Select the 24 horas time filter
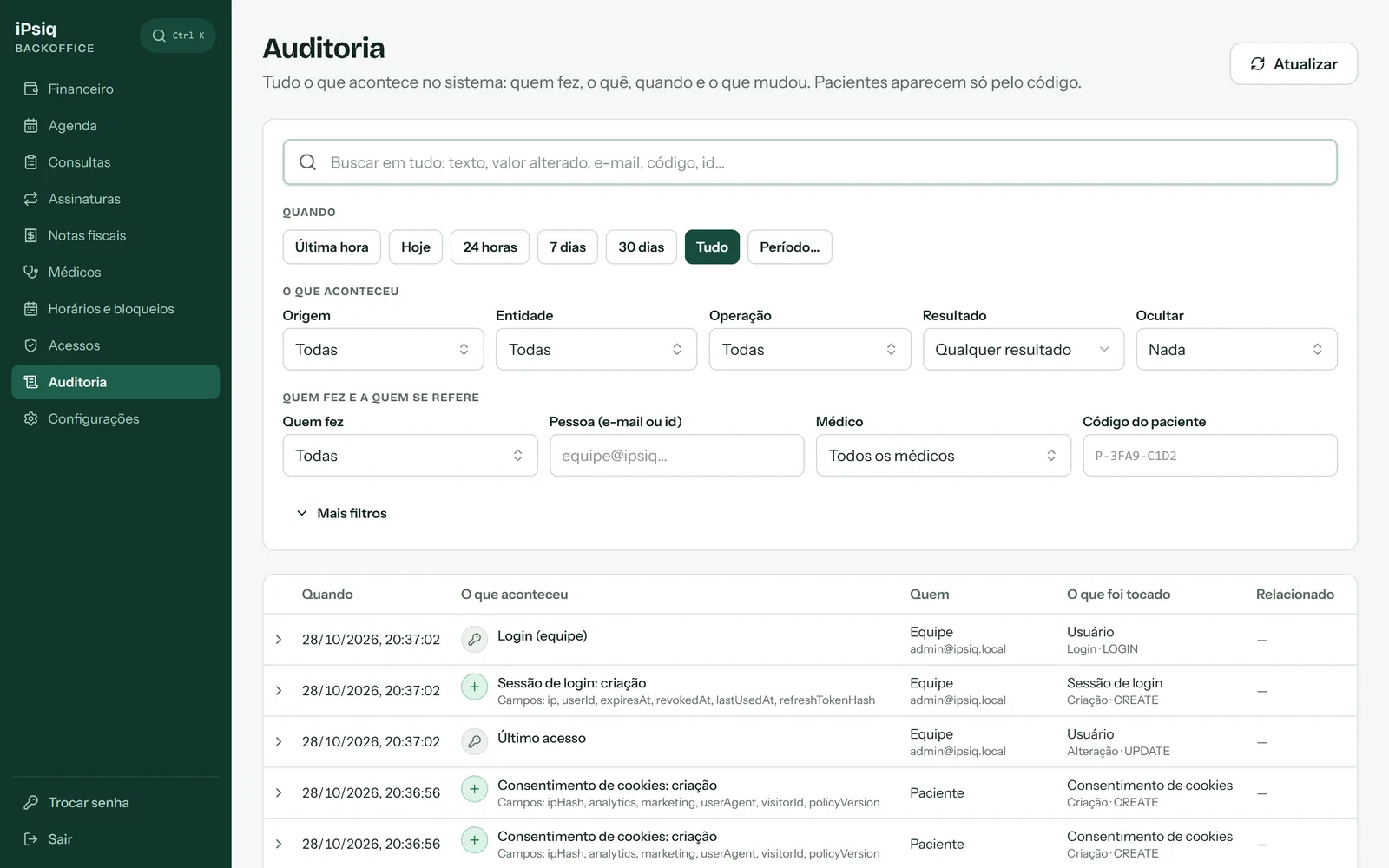The height and width of the screenshot is (868, 1389). pyautogui.click(x=490, y=247)
